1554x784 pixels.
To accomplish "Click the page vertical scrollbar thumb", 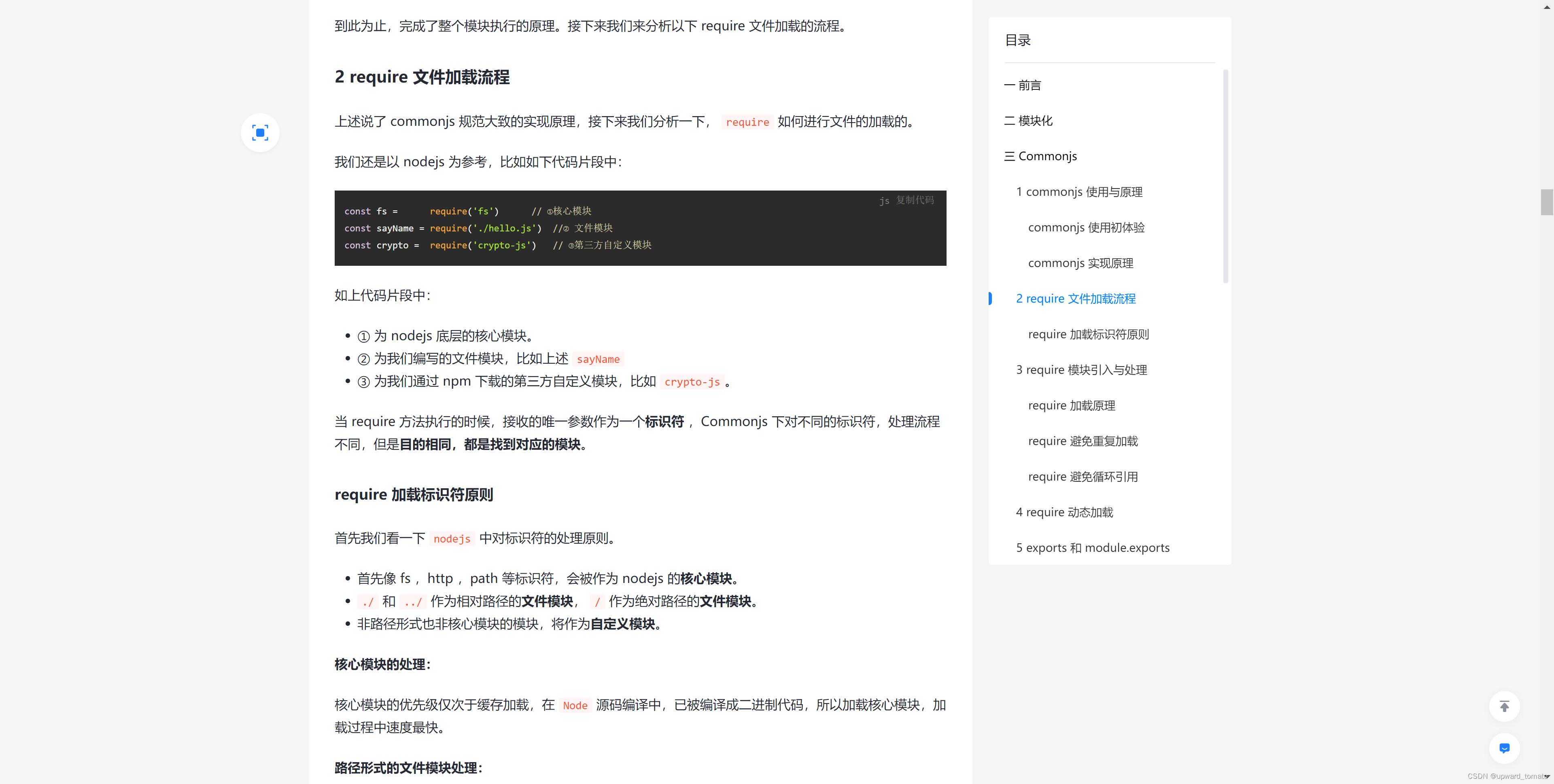I will (x=1547, y=202).
